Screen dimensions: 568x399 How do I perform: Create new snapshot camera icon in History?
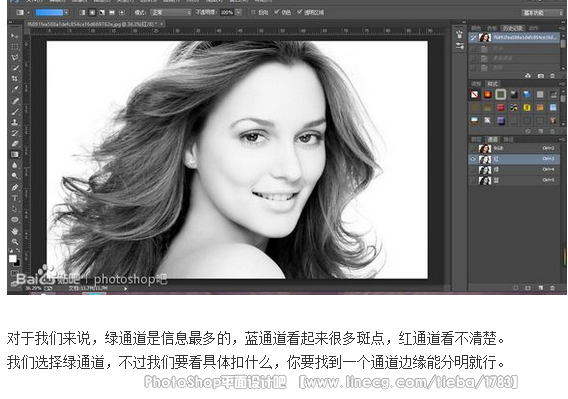click(540, 76)
